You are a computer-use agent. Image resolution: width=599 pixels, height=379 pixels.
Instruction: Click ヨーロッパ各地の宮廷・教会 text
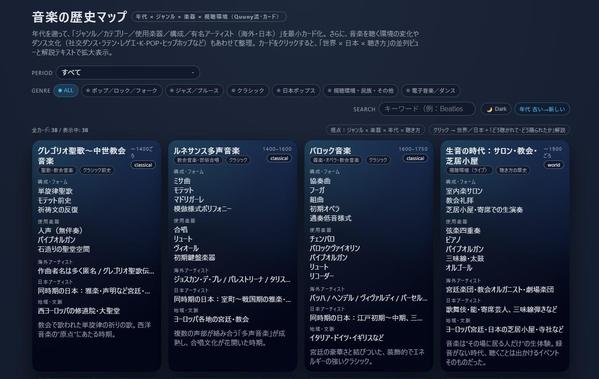click(211, 319)
